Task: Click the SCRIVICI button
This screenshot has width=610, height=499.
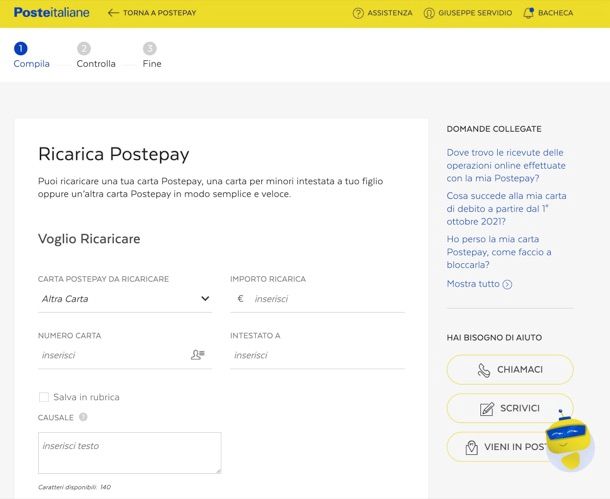Action: 510,408
